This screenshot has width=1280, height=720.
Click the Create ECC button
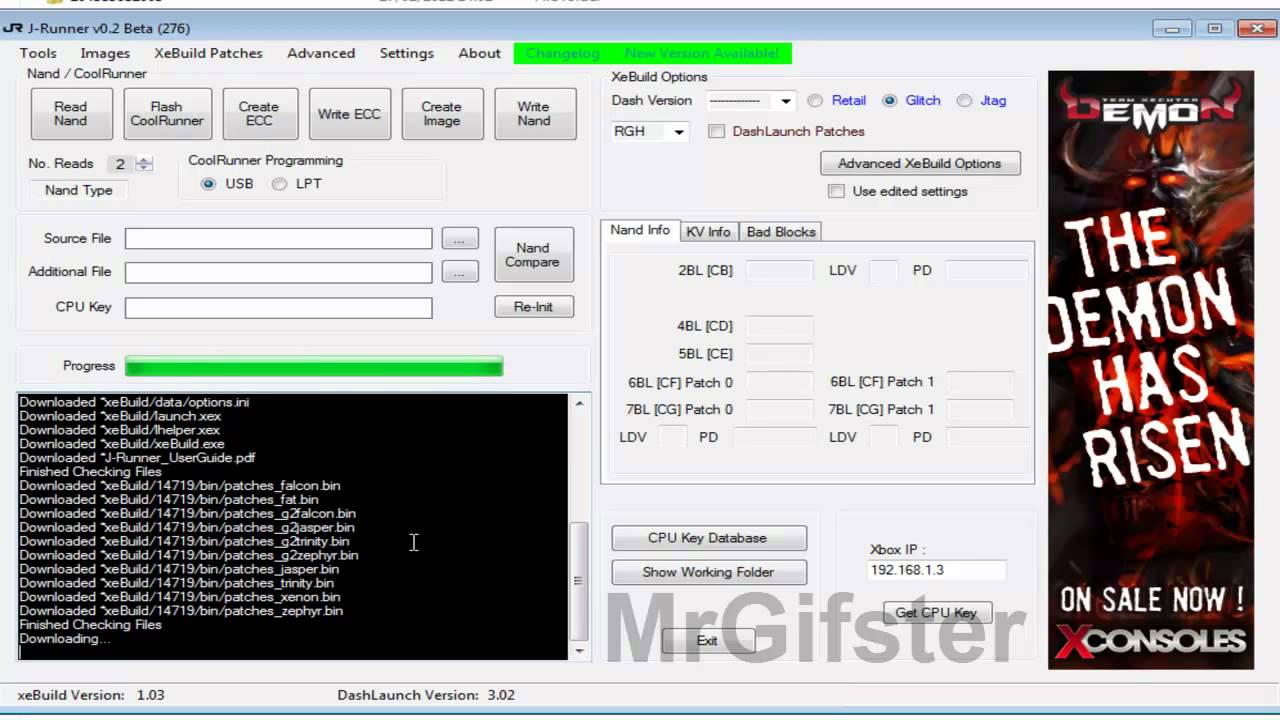click(259, 114)
